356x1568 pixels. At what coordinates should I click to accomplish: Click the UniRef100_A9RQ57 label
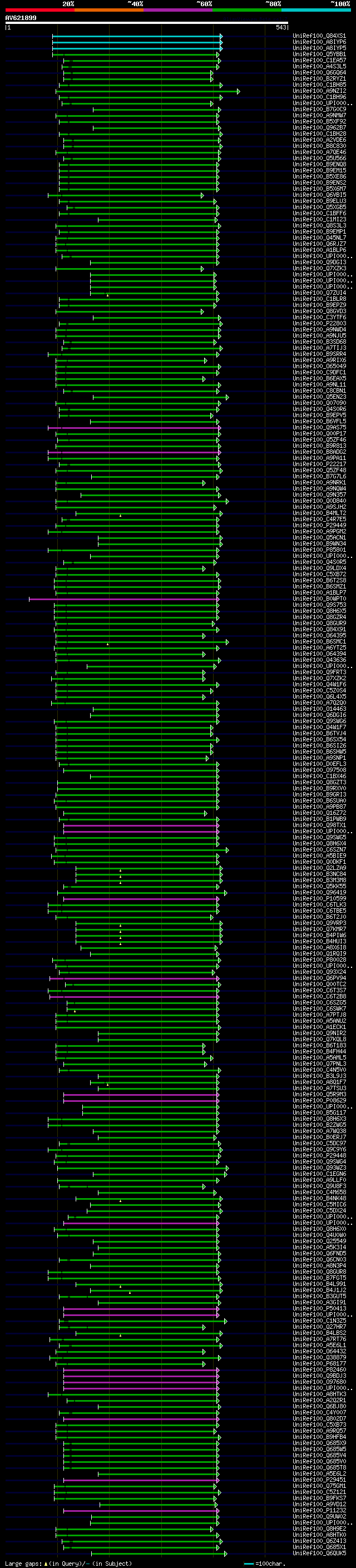click(319, 1431)
